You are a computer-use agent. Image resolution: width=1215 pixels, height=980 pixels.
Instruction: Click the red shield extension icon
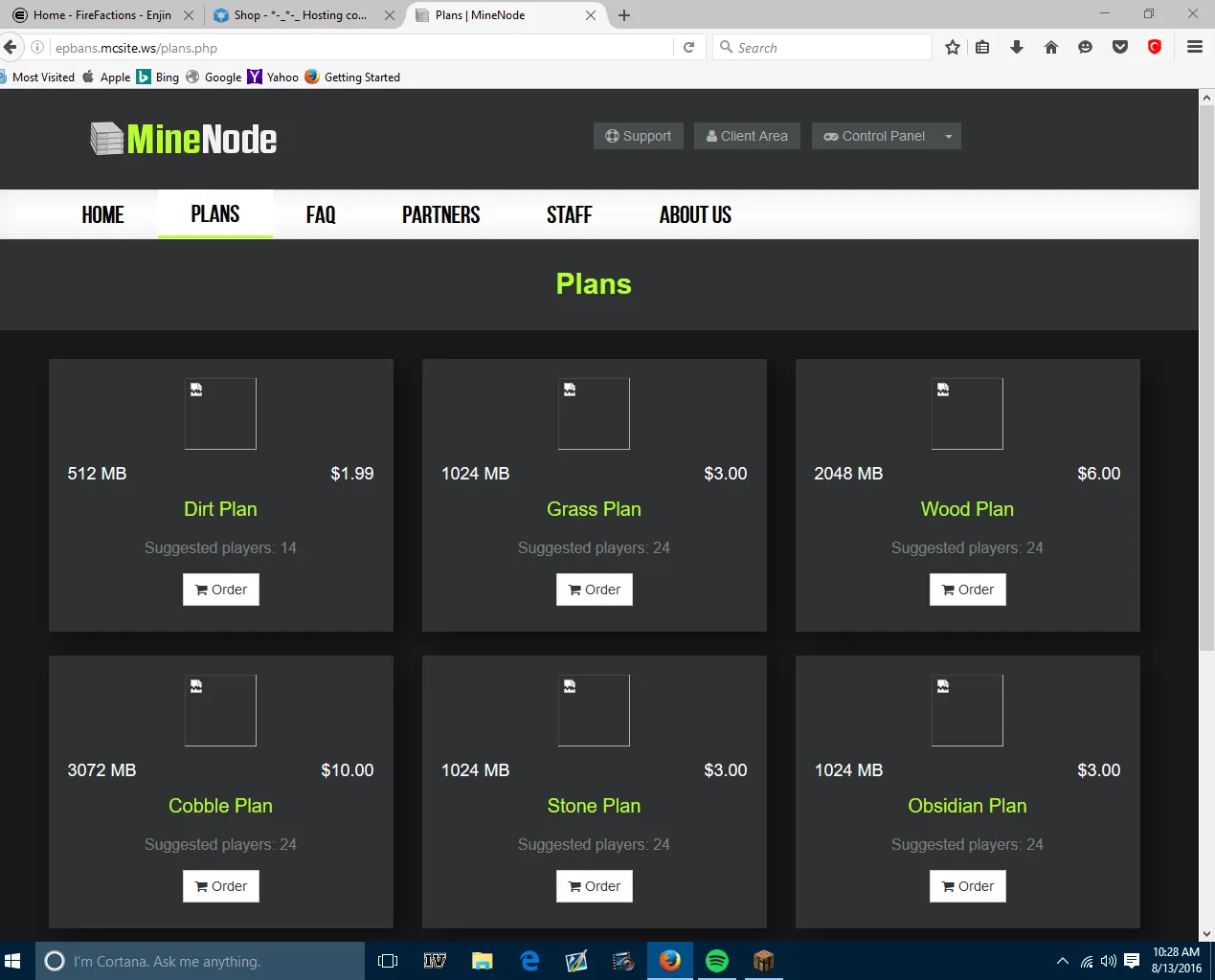(x=1155, y=47)
